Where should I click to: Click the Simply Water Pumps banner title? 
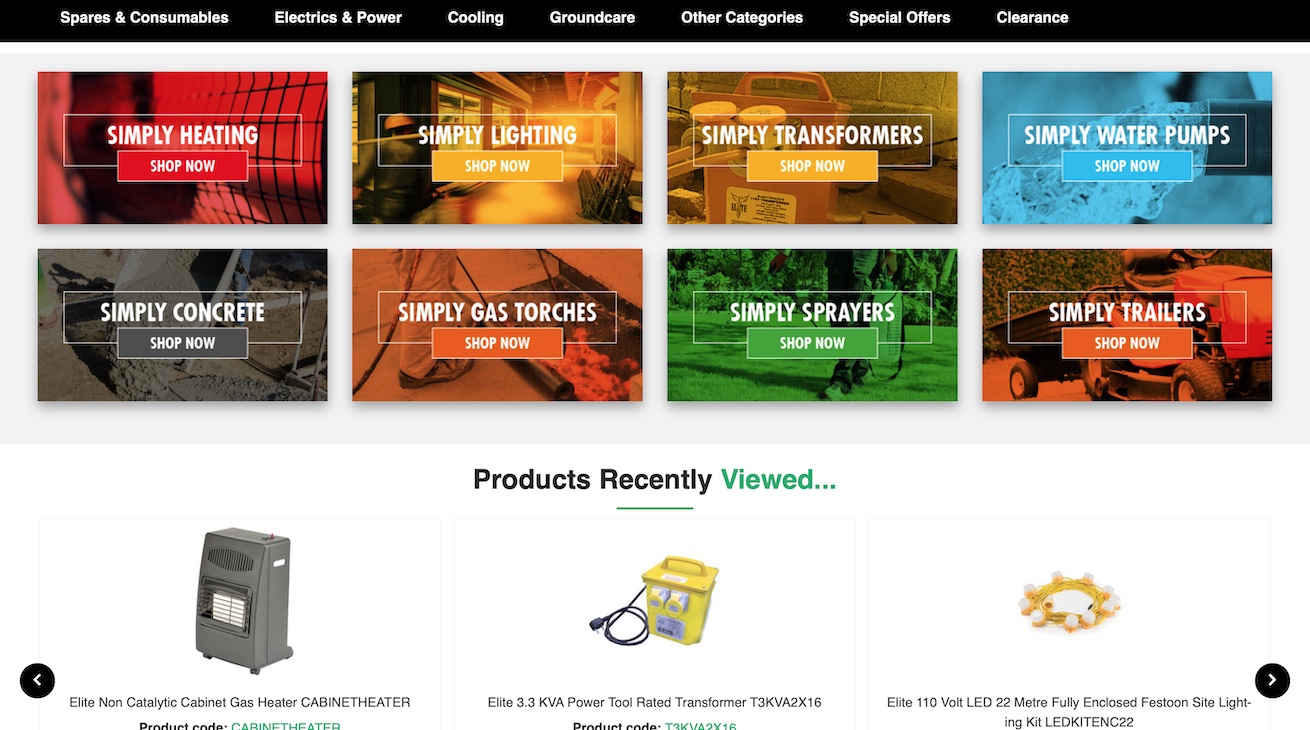pyautogui.click(x=1127, y=135)
